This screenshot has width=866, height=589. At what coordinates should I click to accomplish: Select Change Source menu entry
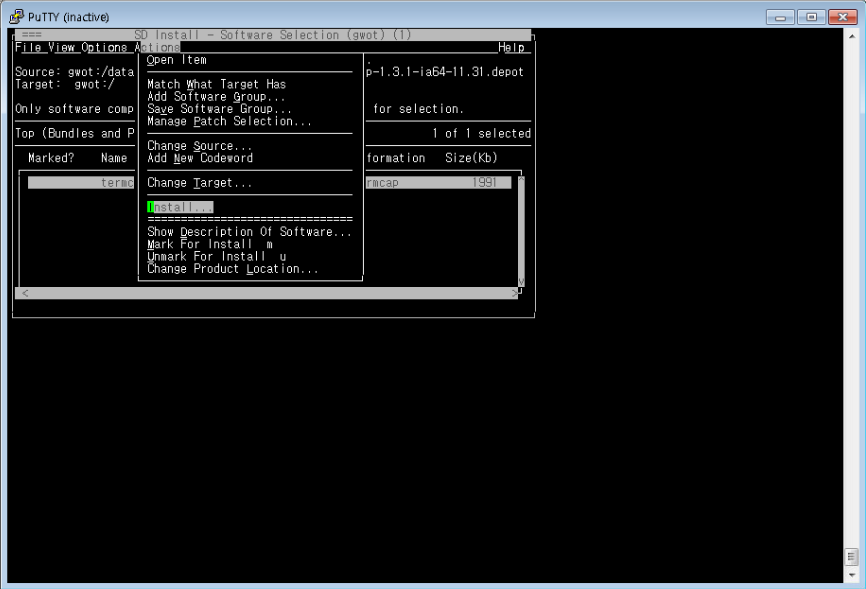(x=199, y=146)
